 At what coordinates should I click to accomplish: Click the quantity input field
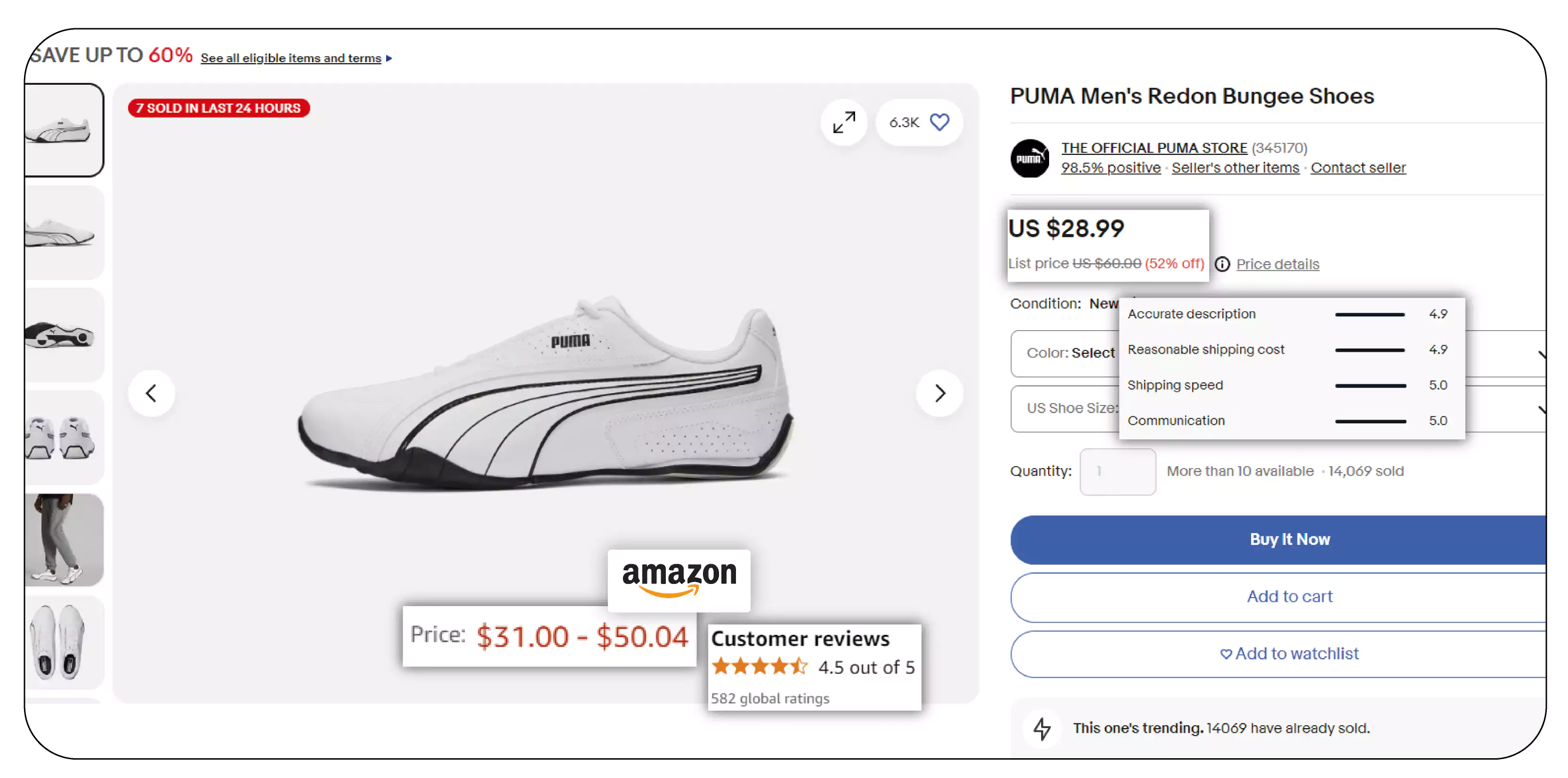click(x=1116, y=471)
